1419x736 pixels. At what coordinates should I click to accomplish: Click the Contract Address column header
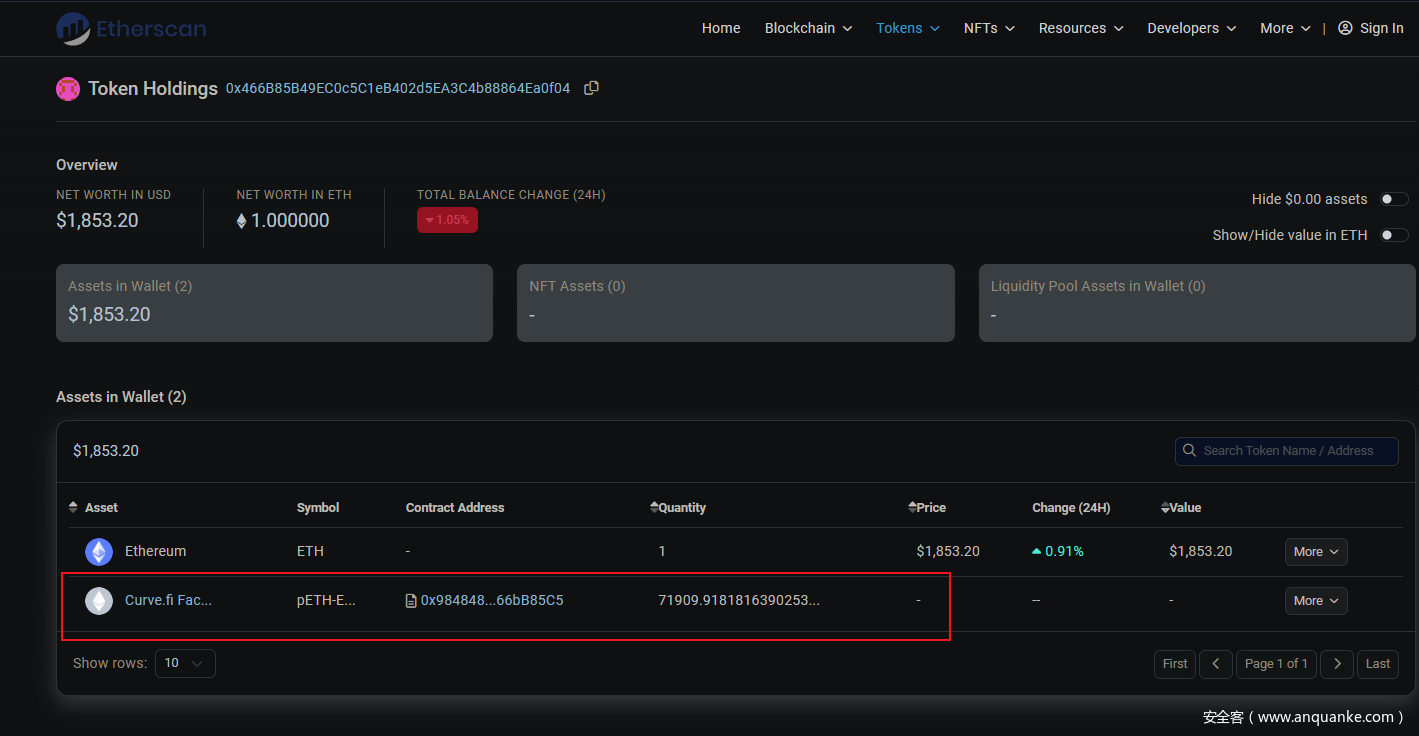pyautogui.click(x=455, y=508)
